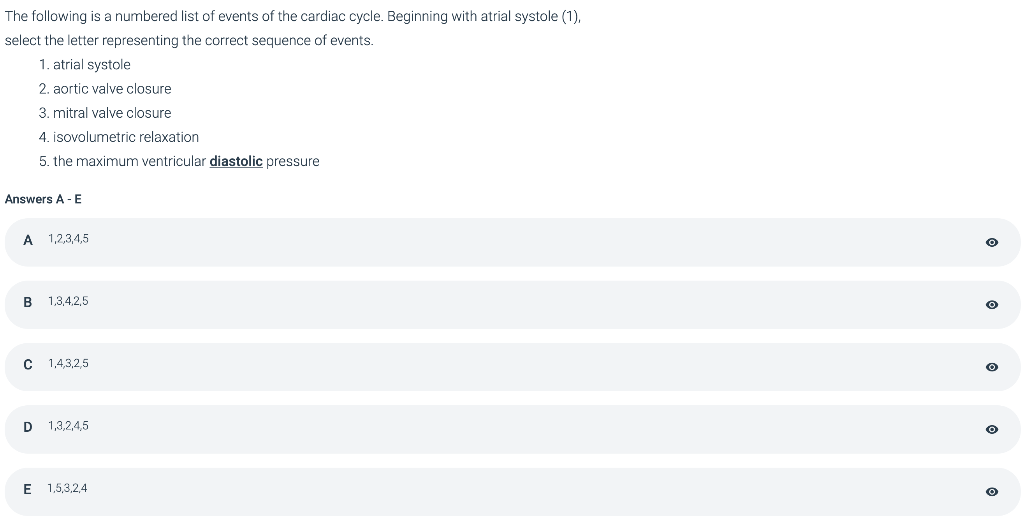Select the sequence text 1,4,3,2,5
Screen dimensions: 1024x523
click(x=68, y=363)
